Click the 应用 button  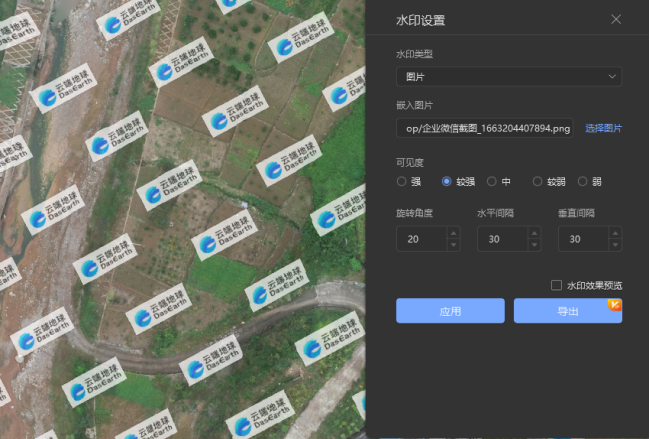[x=450, y=310]
